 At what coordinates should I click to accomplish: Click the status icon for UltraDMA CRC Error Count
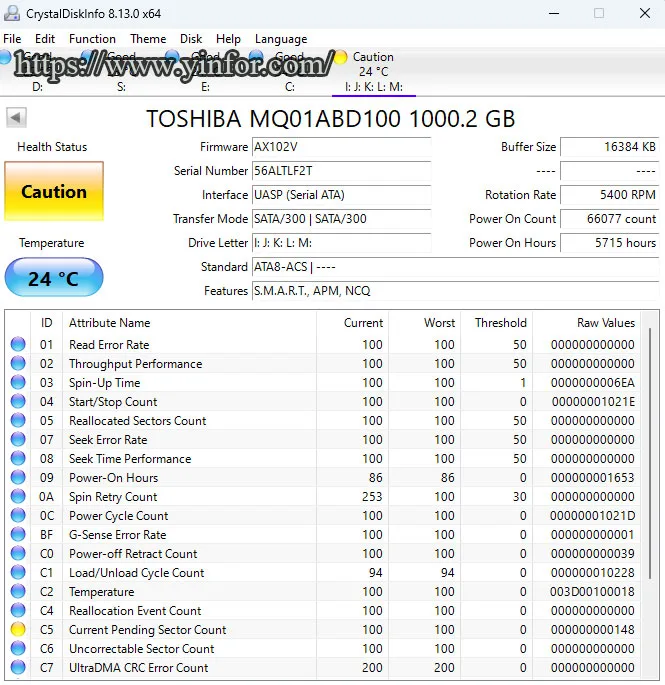(18, 668)
